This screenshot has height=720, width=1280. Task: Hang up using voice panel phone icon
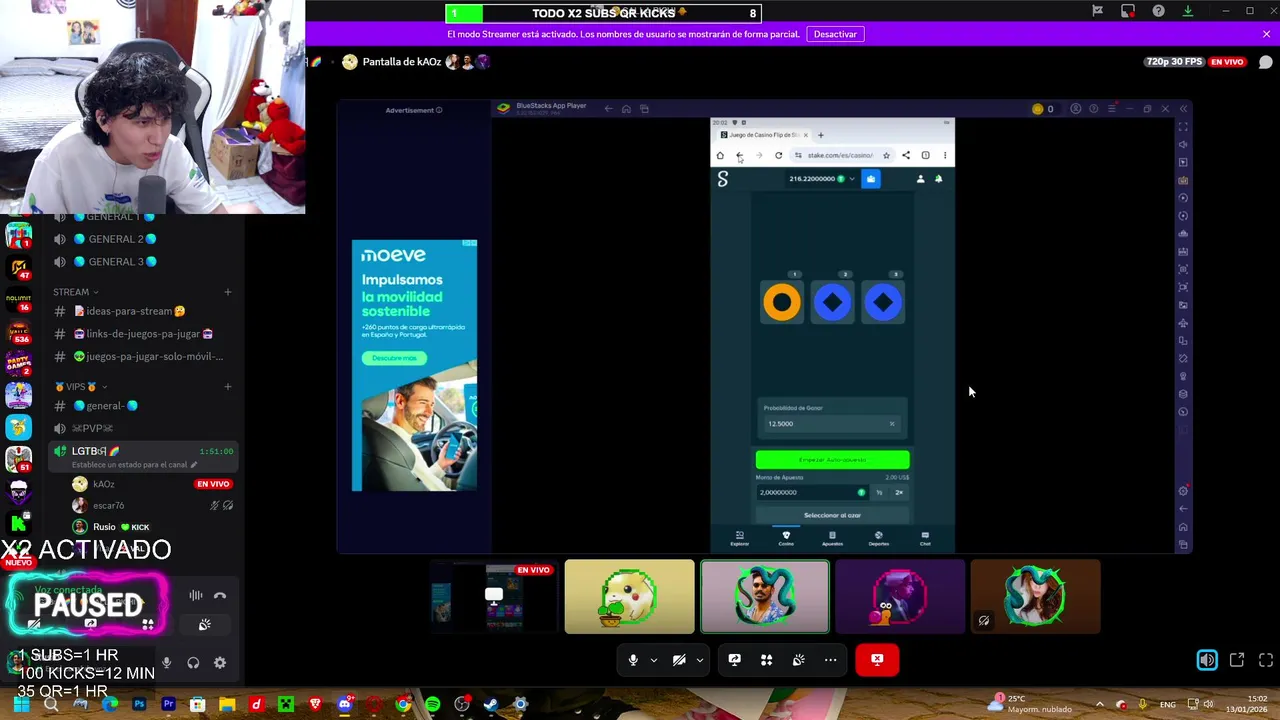click(220, 596)
